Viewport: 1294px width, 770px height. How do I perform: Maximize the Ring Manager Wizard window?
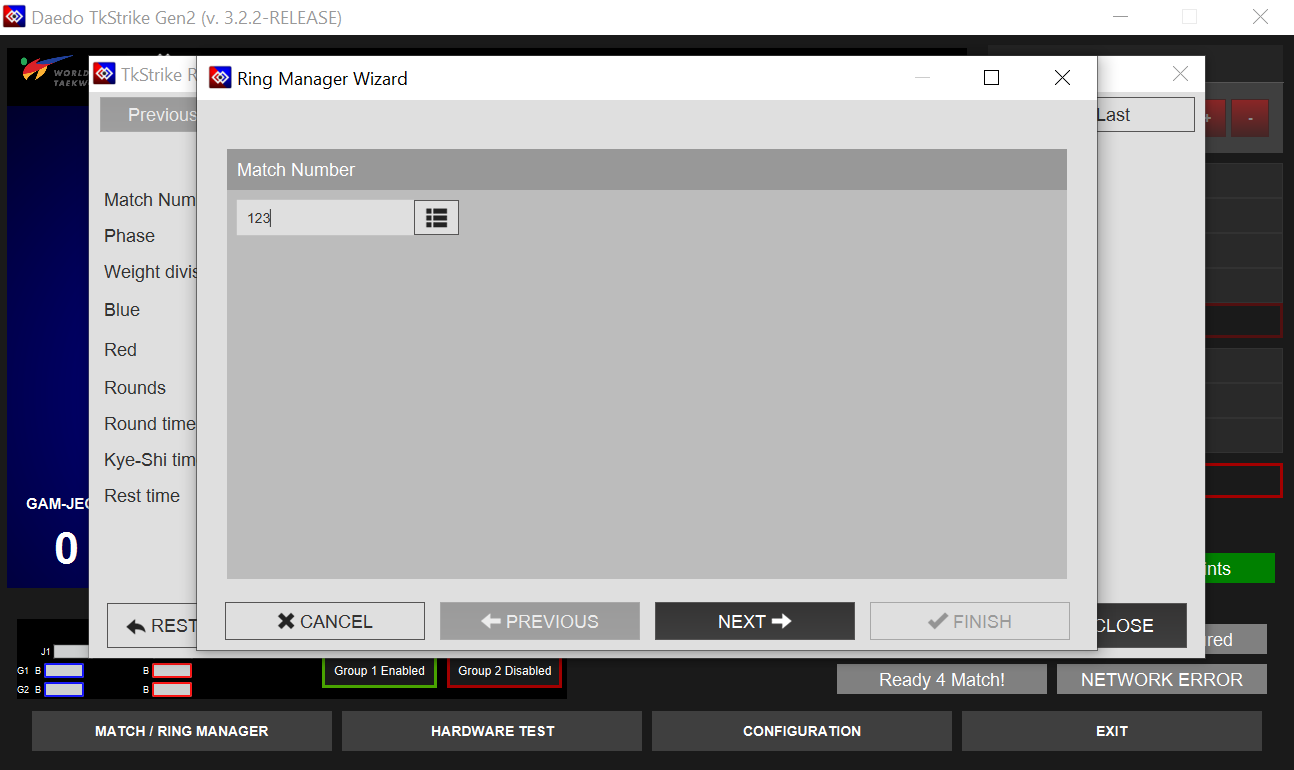coord(991,78)
